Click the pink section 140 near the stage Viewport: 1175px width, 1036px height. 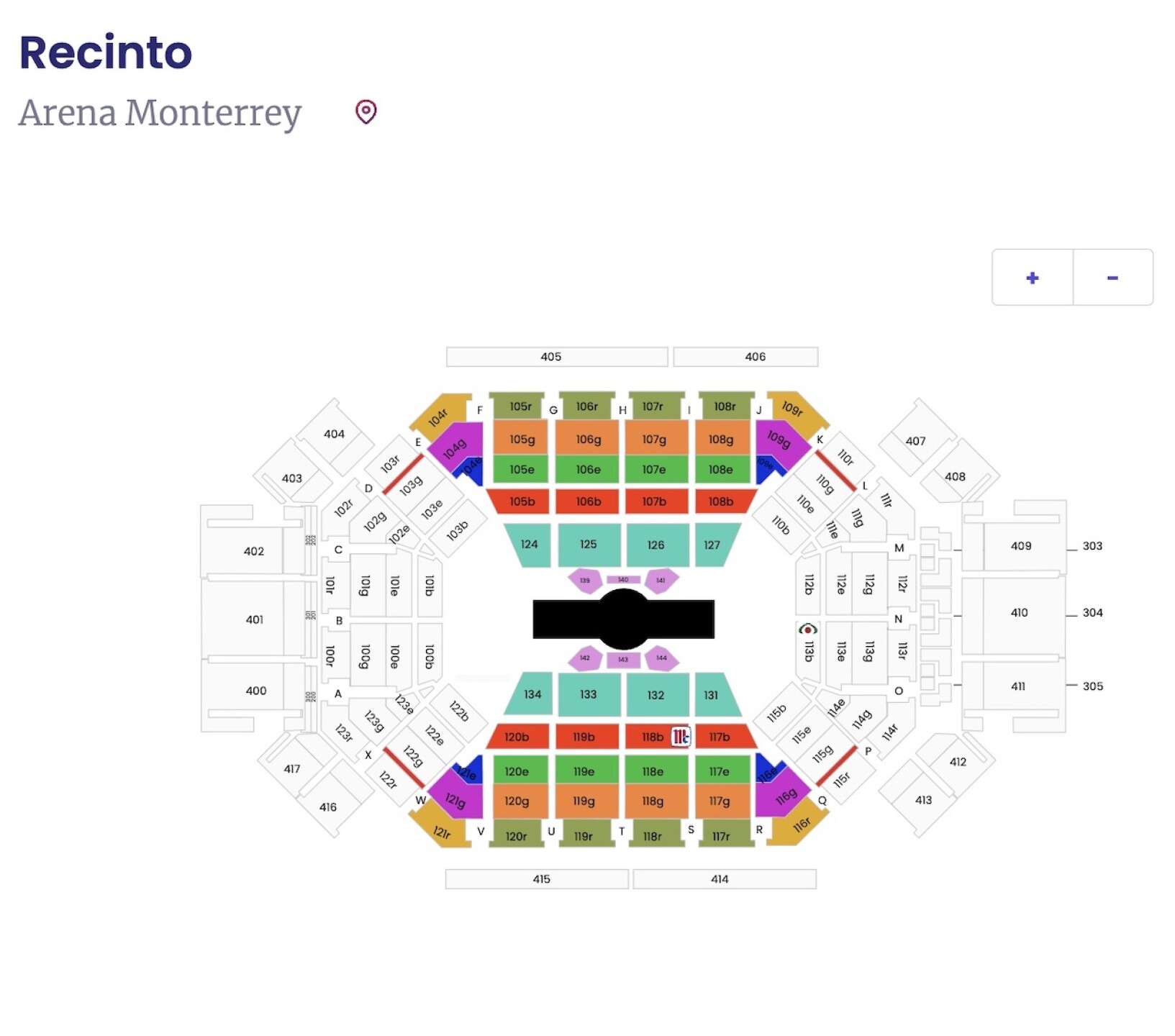[x=623, y=578]
